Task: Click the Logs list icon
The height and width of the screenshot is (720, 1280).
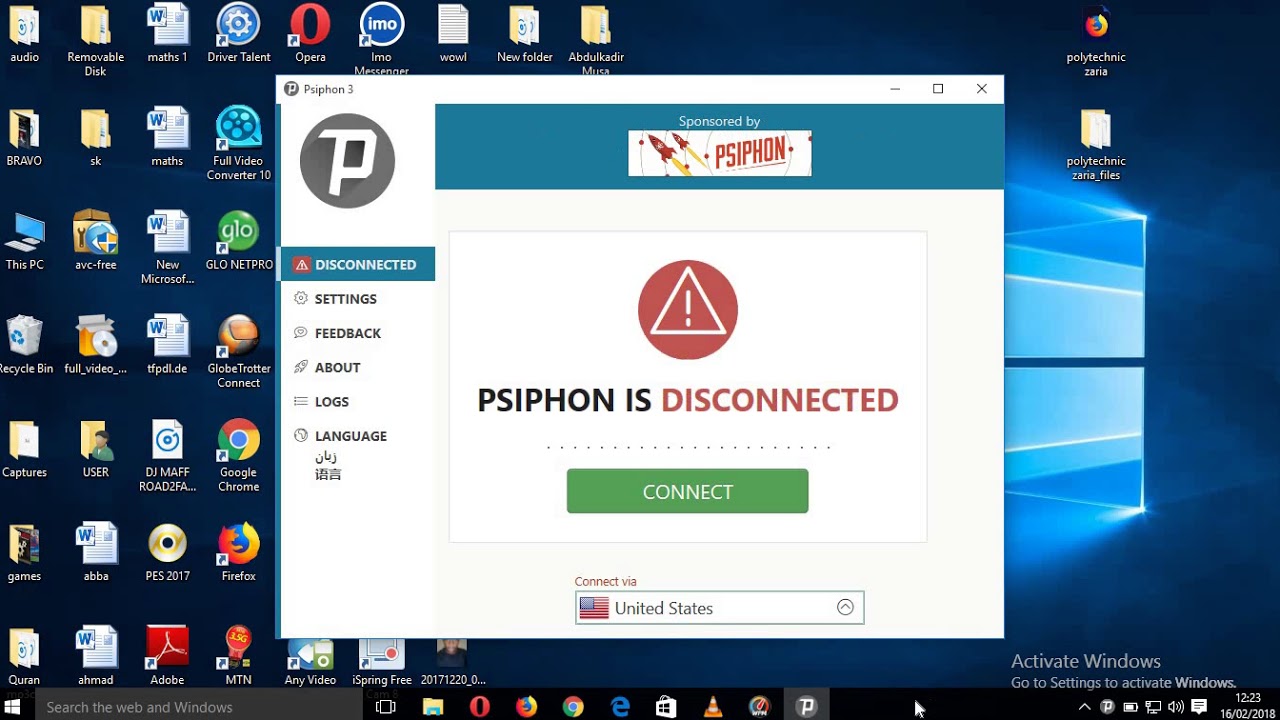Action: [301, 401]
